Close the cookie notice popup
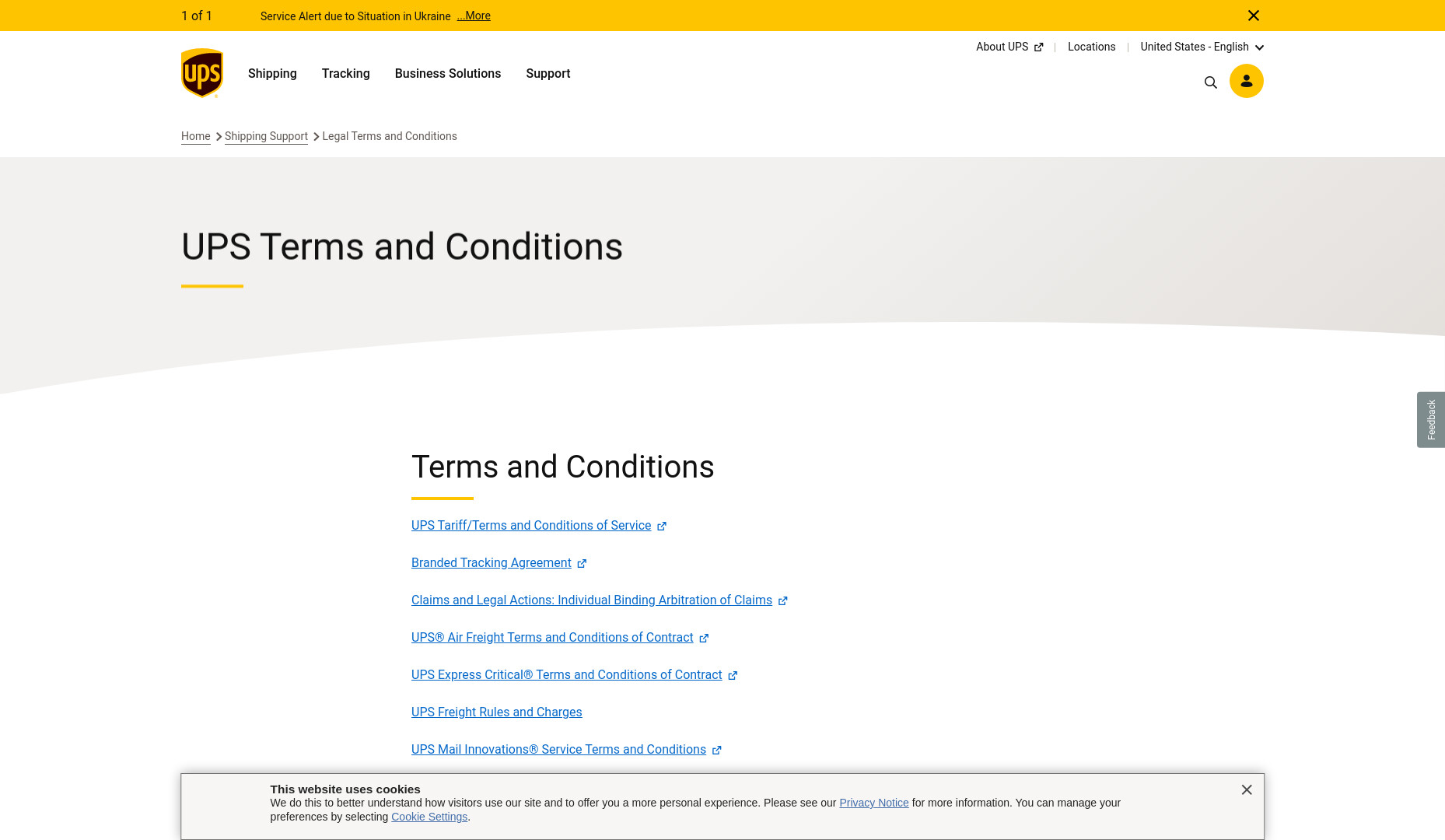This screenshot has height=840, width=1445. tap(1247, 790)
